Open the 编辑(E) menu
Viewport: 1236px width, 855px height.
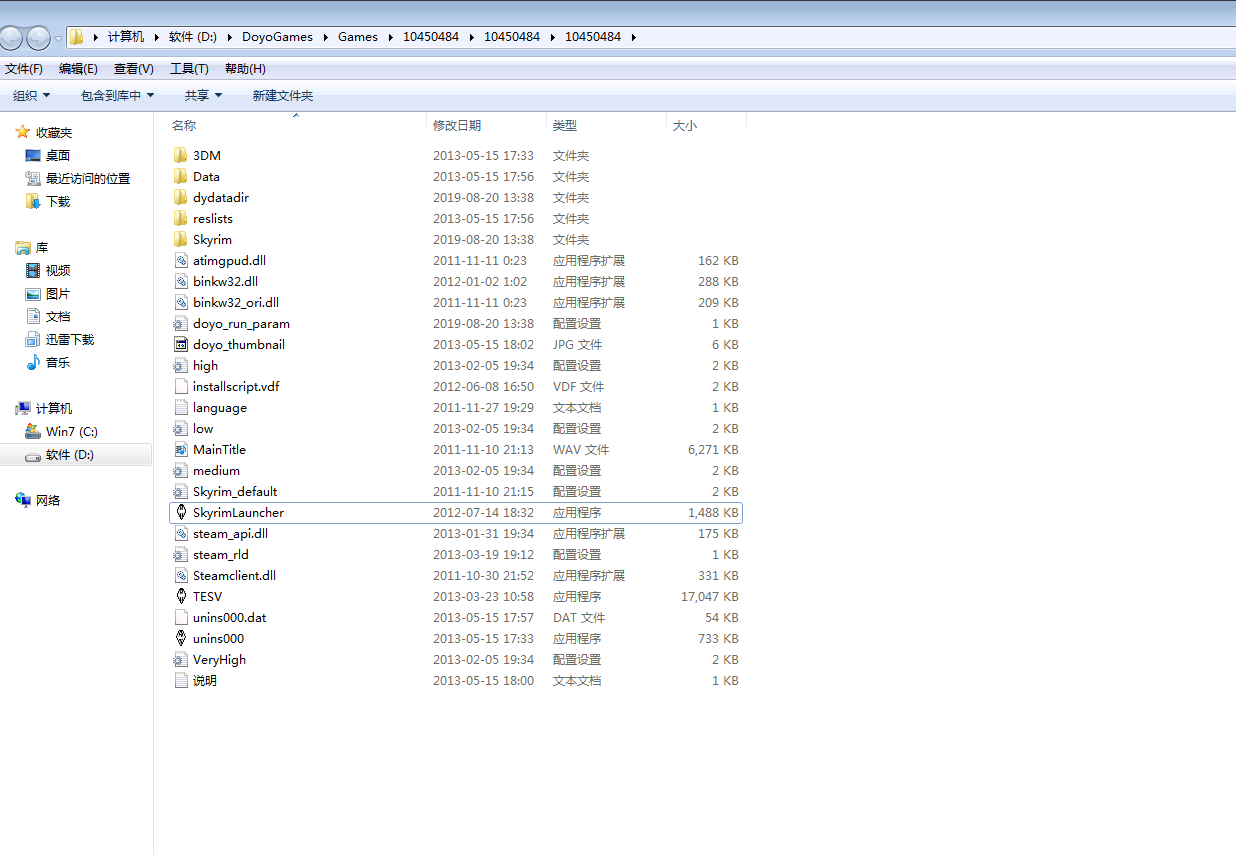[78, 68]
